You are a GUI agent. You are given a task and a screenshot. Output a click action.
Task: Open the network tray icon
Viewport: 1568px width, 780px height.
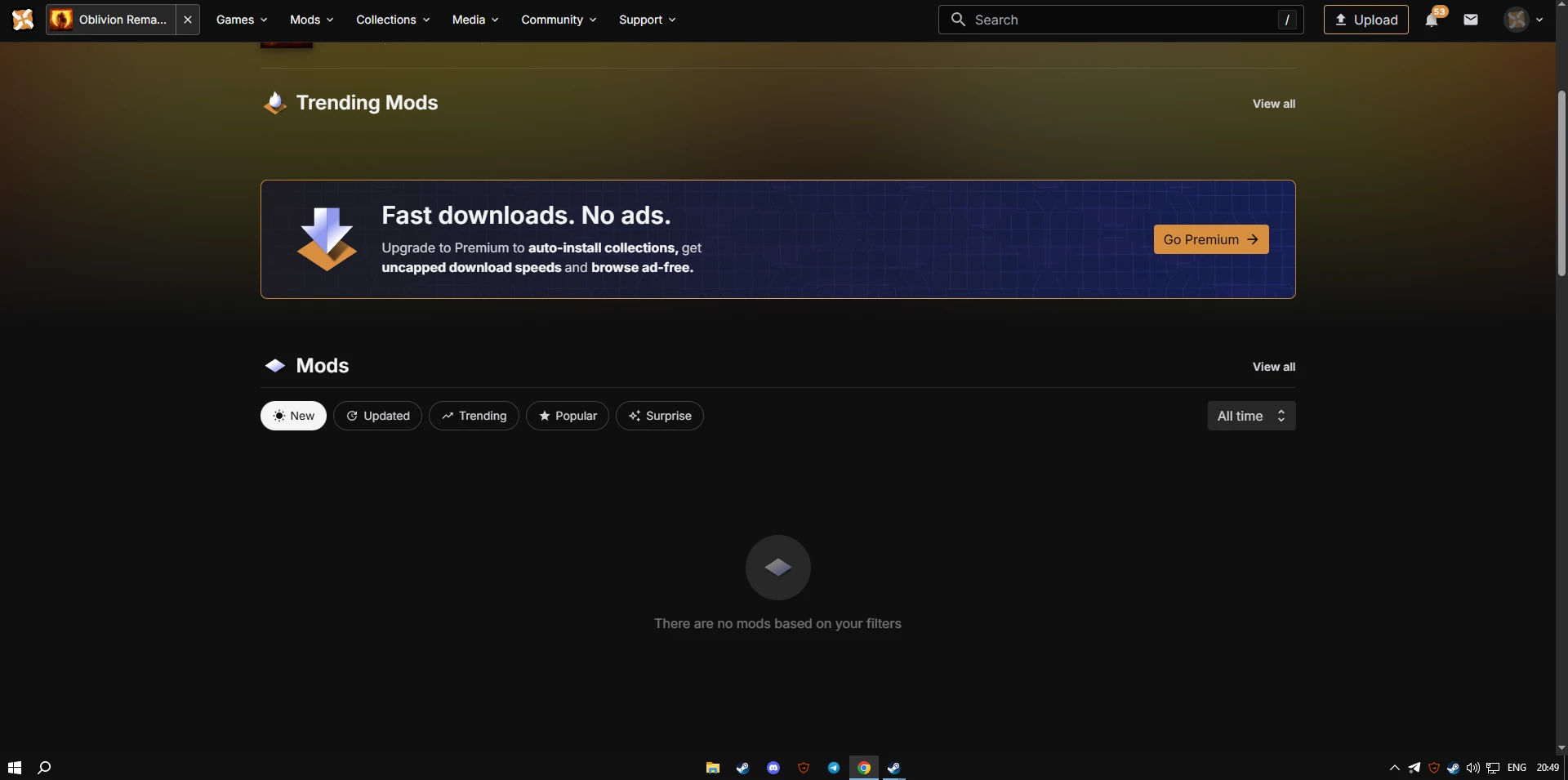tap(1493, 768)
